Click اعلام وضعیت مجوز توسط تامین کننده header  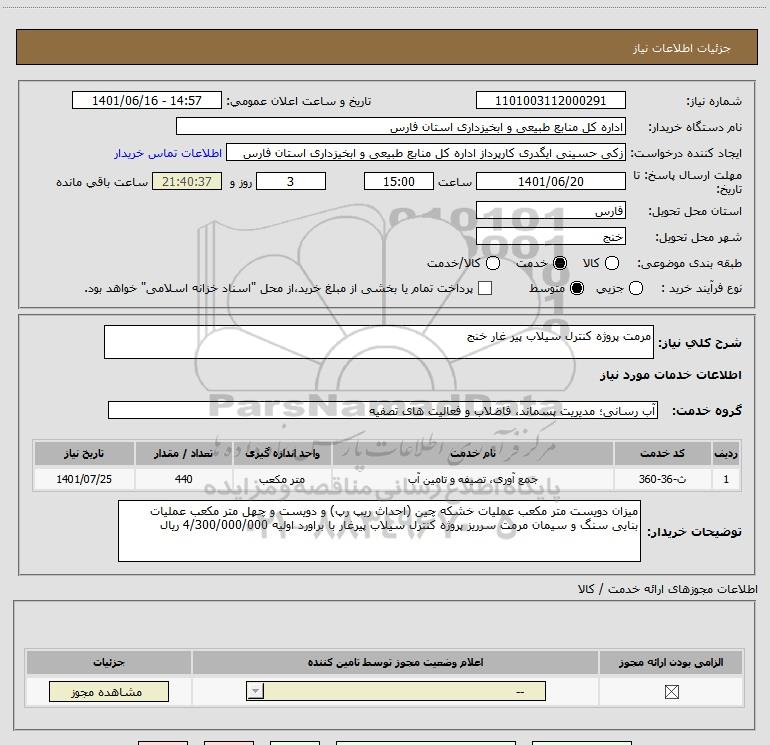[x=395, y=662]
